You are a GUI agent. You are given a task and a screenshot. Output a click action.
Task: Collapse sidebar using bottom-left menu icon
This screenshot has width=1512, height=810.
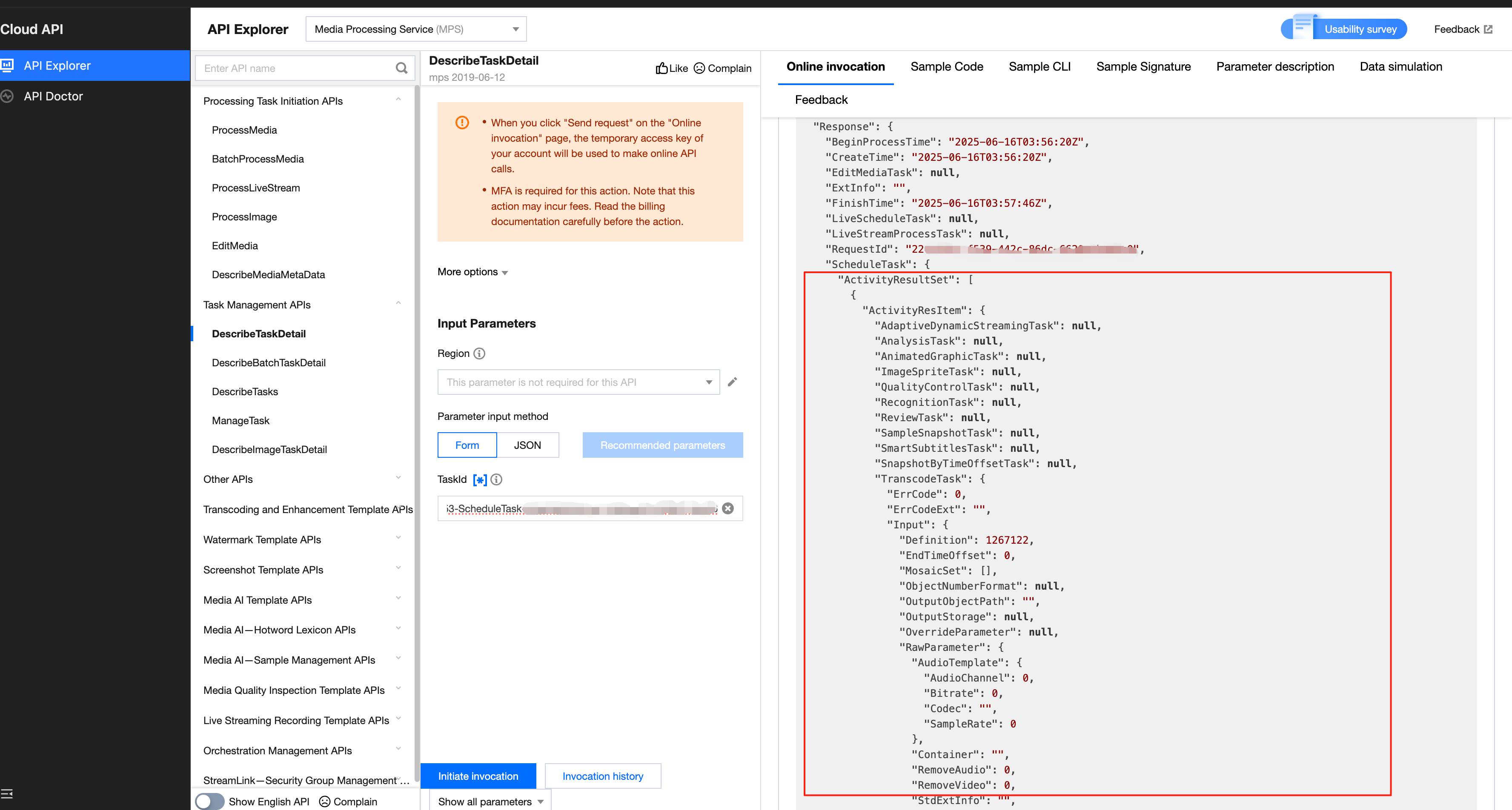7,793
